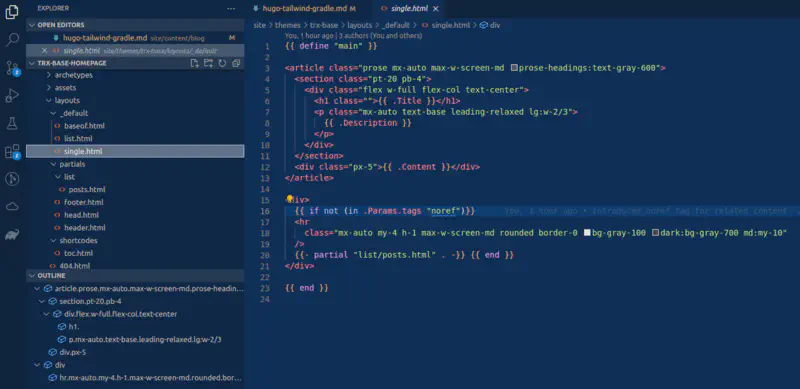This screenshot has height=389, width=800.
Task: Click the div.px-5 symbol icon in Outline
Action: click(53, 352)
